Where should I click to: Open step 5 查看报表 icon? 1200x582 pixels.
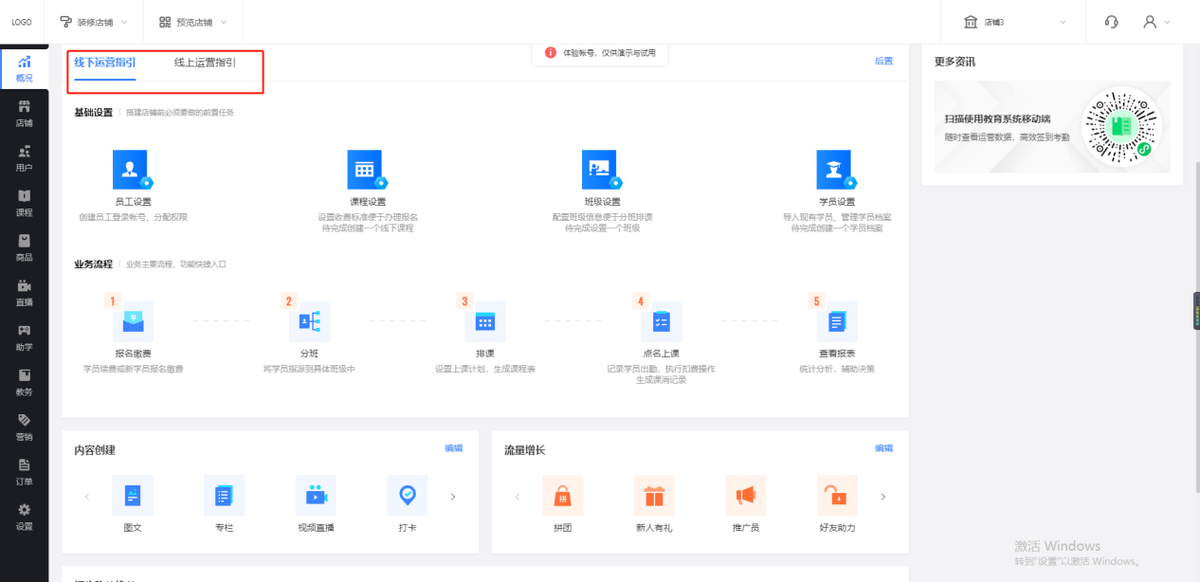click(x=837, y=321)
